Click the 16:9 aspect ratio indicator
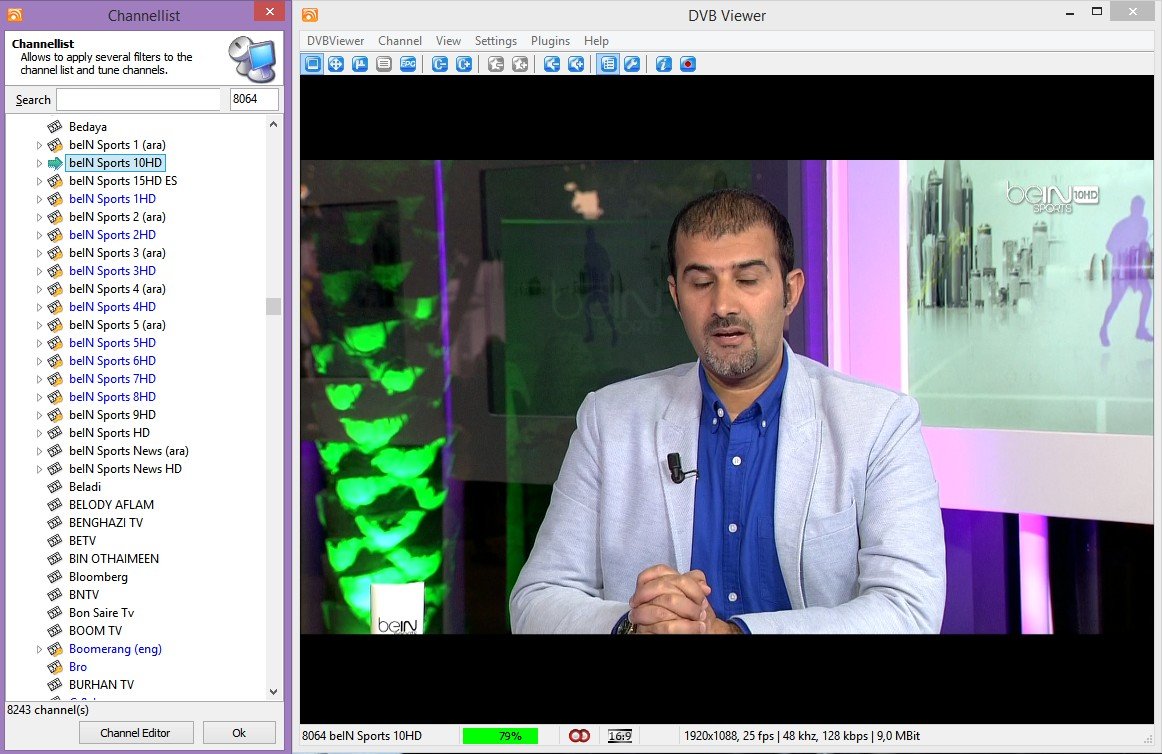 620,735
